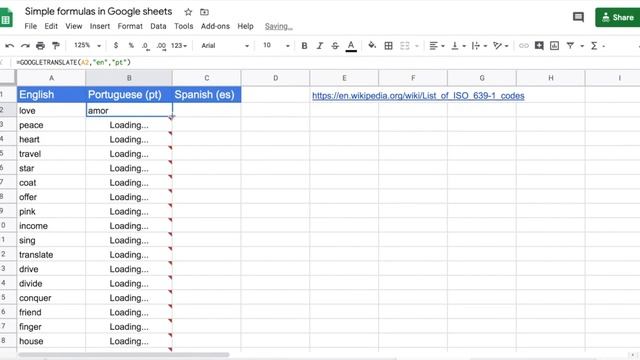640x360 pixels.
Task: Click the document title
Action: pos(98,11)
